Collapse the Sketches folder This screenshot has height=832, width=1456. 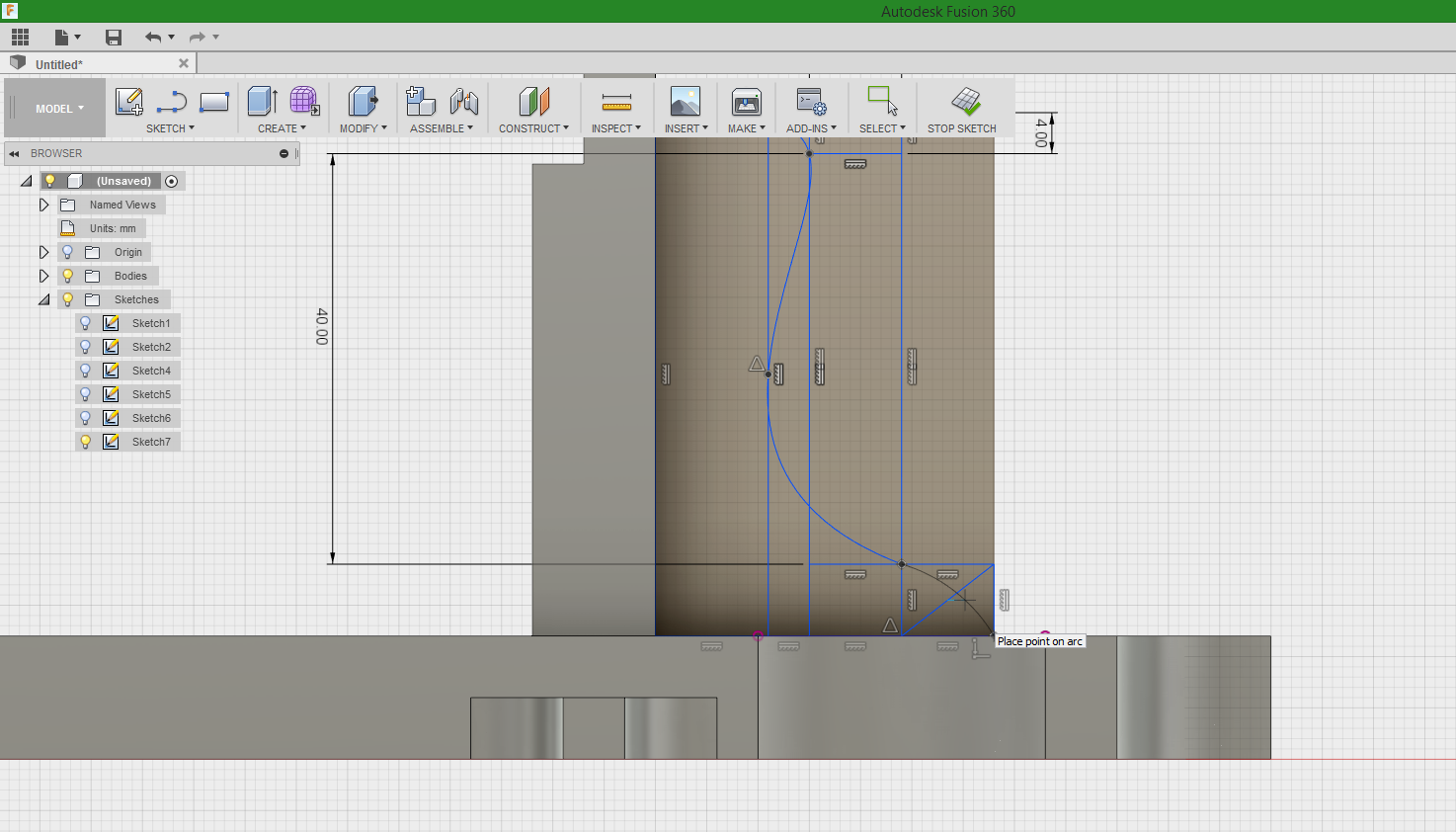tap(43, 299)
